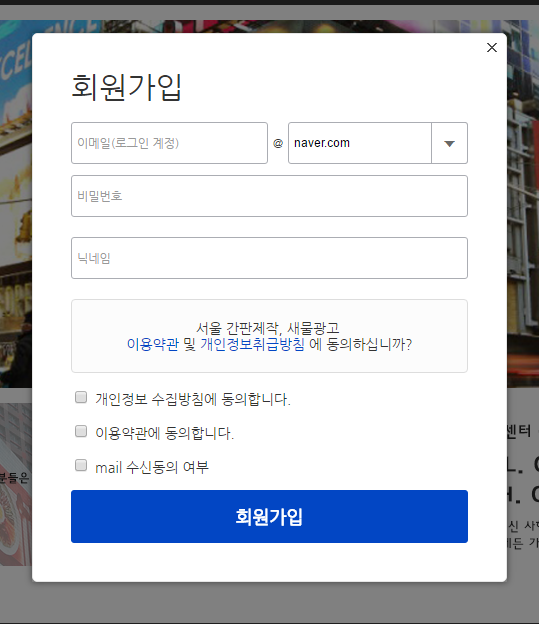Close the 회원가입 dialog with X
This screenshot has height=624, width=539.
coord(492,48)
